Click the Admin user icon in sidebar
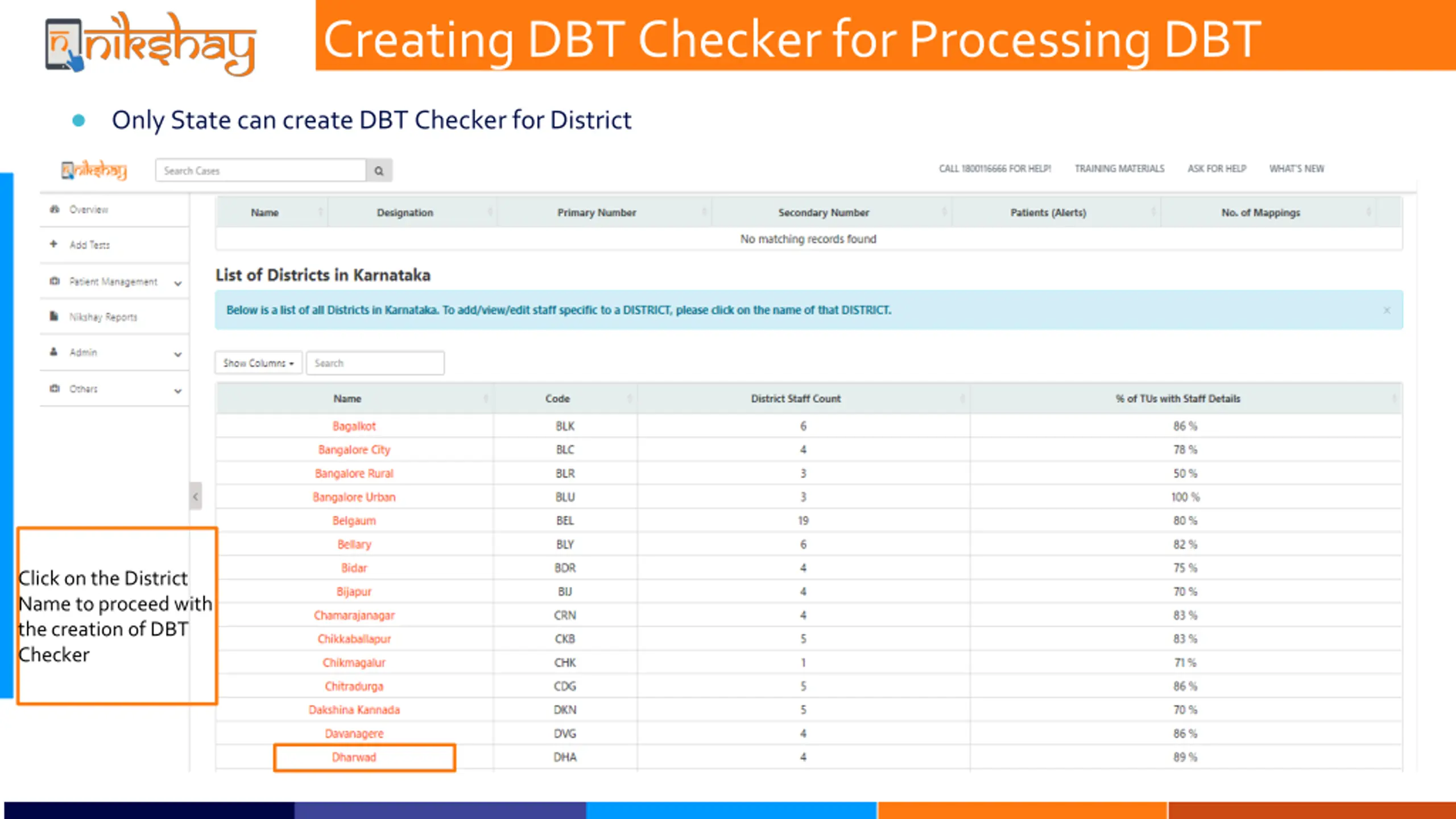Screen dimensions: 1456x819 [53, 351]
